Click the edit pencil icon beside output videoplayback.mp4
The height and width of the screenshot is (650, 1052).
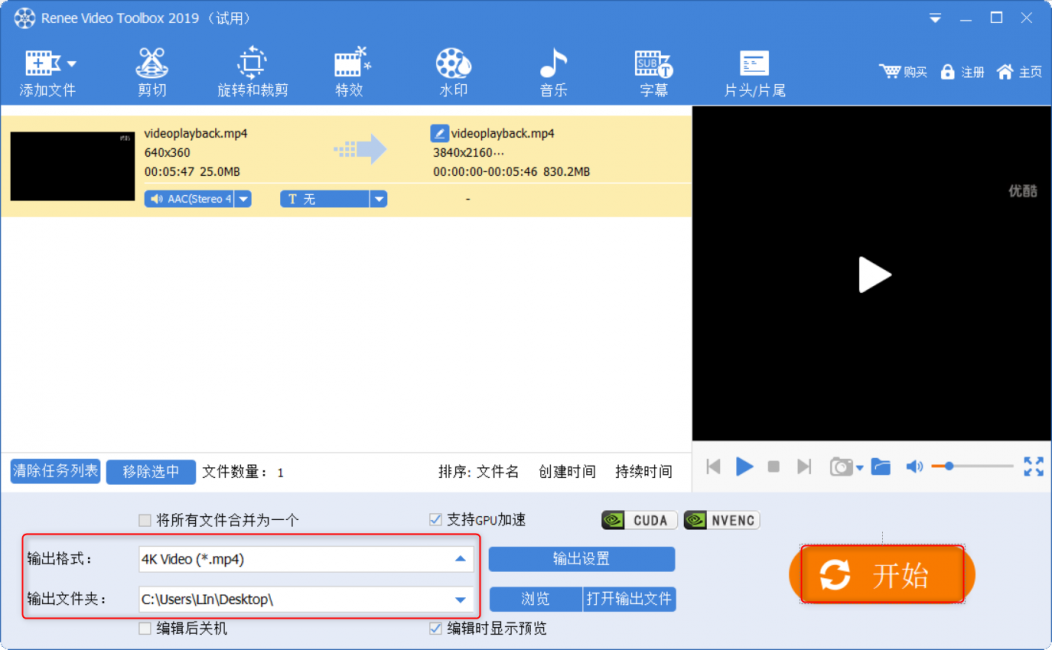pyautogui.click(x=439, y=133)
